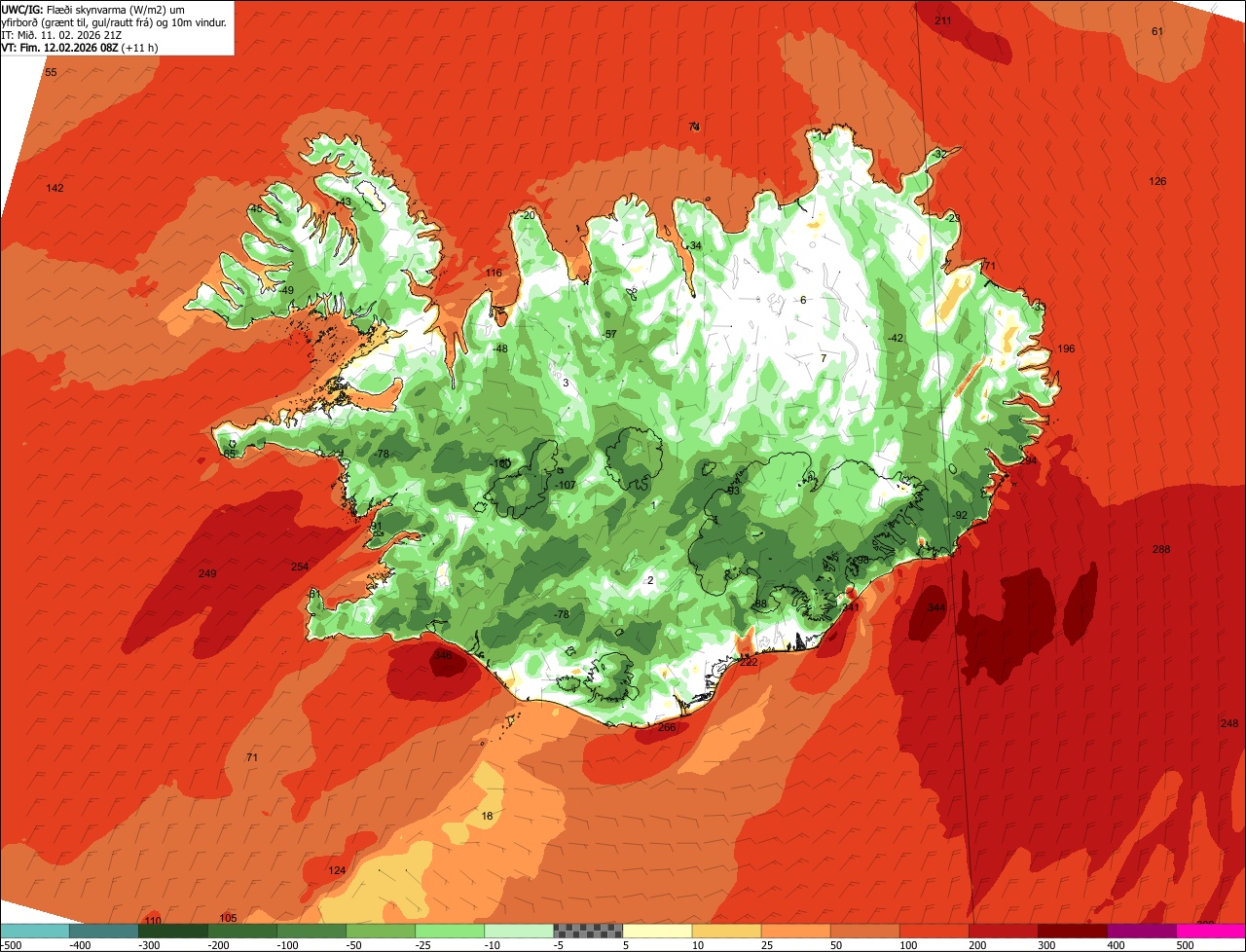
Task: Click the light teal -500 to -400 legend swatch
Action: pos(34,931)
